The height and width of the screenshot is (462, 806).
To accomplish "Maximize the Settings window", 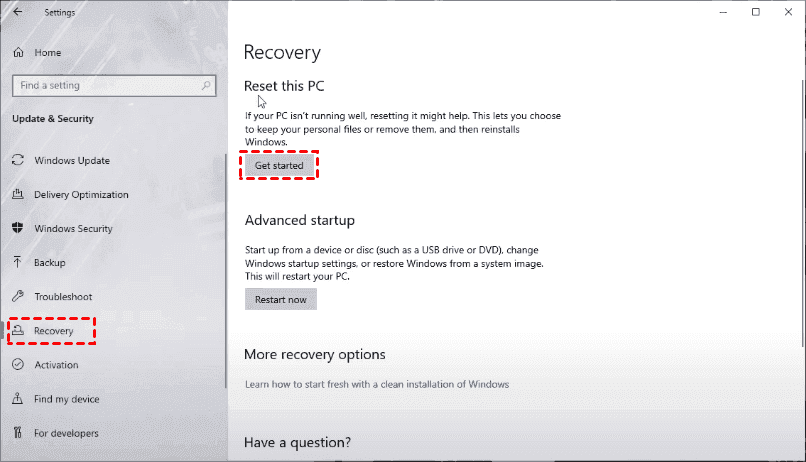I will tap(755, 12).
